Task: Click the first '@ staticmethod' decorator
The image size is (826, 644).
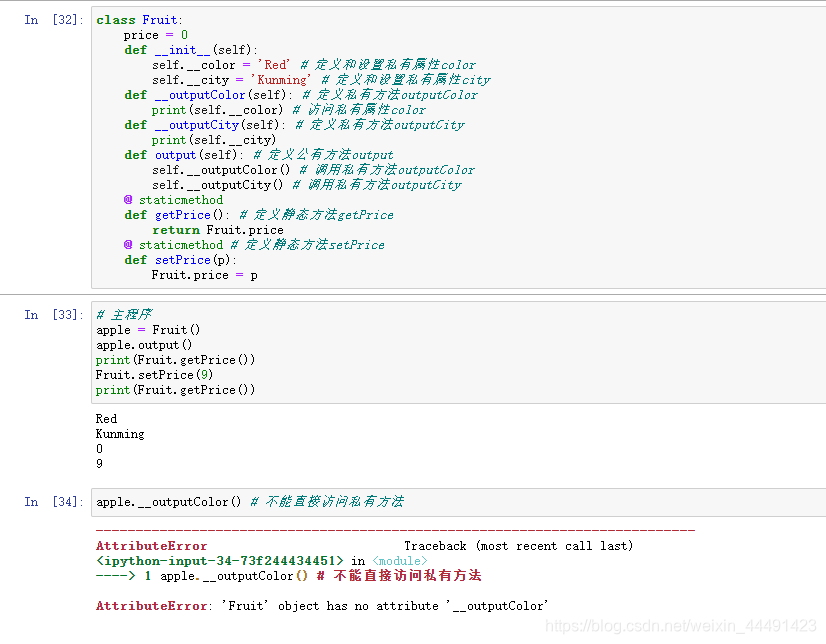Action: (x=173, y=200)
